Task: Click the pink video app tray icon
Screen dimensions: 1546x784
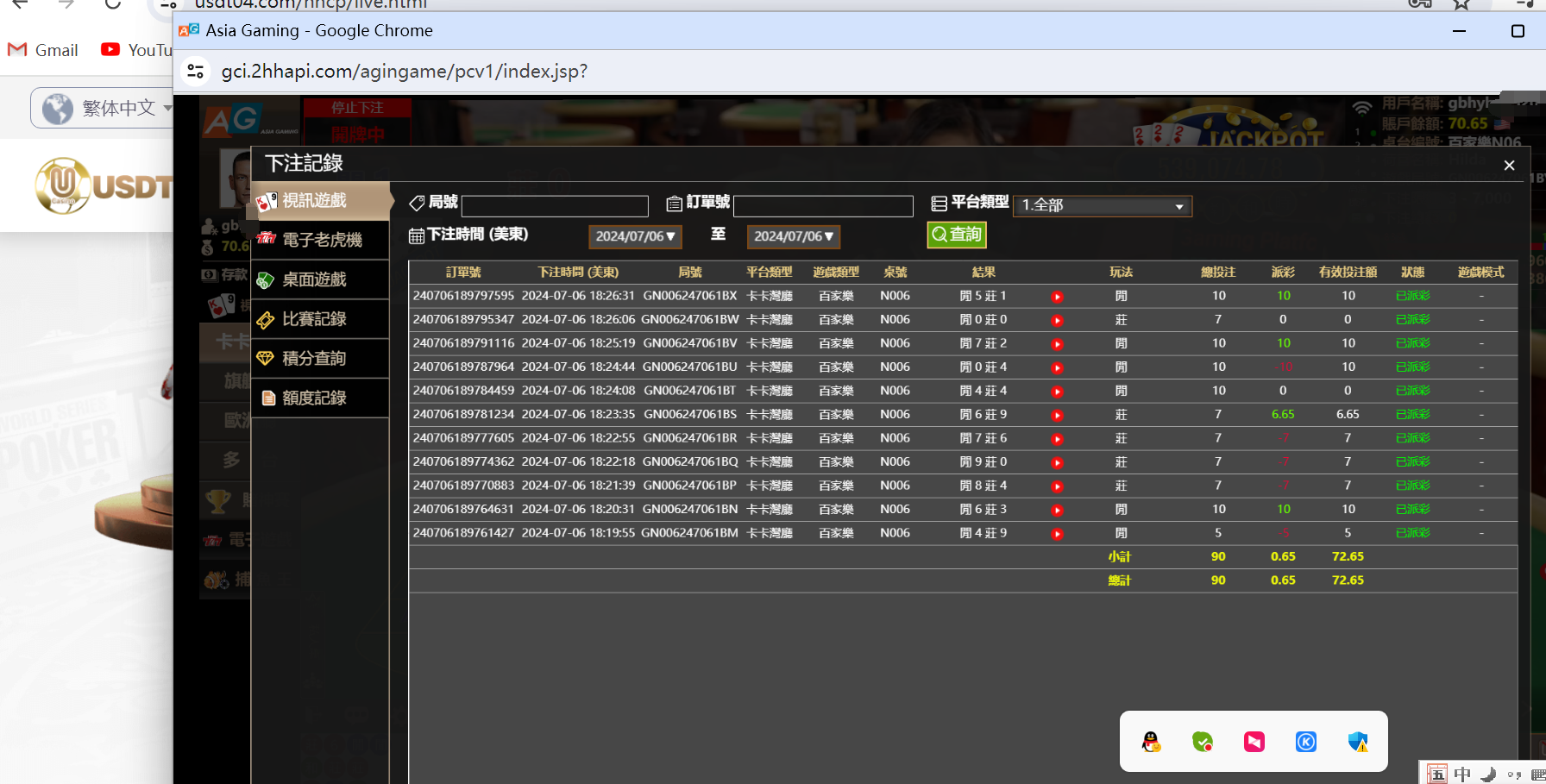Action: click(x=1254, y=742)
